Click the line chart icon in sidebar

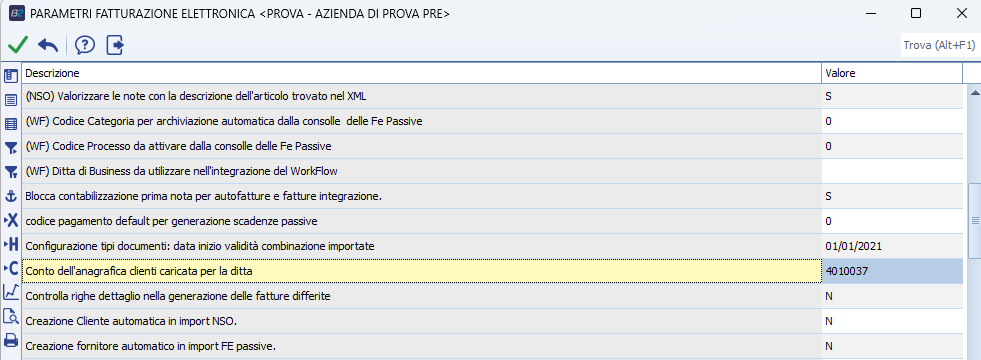coord(11,291)
